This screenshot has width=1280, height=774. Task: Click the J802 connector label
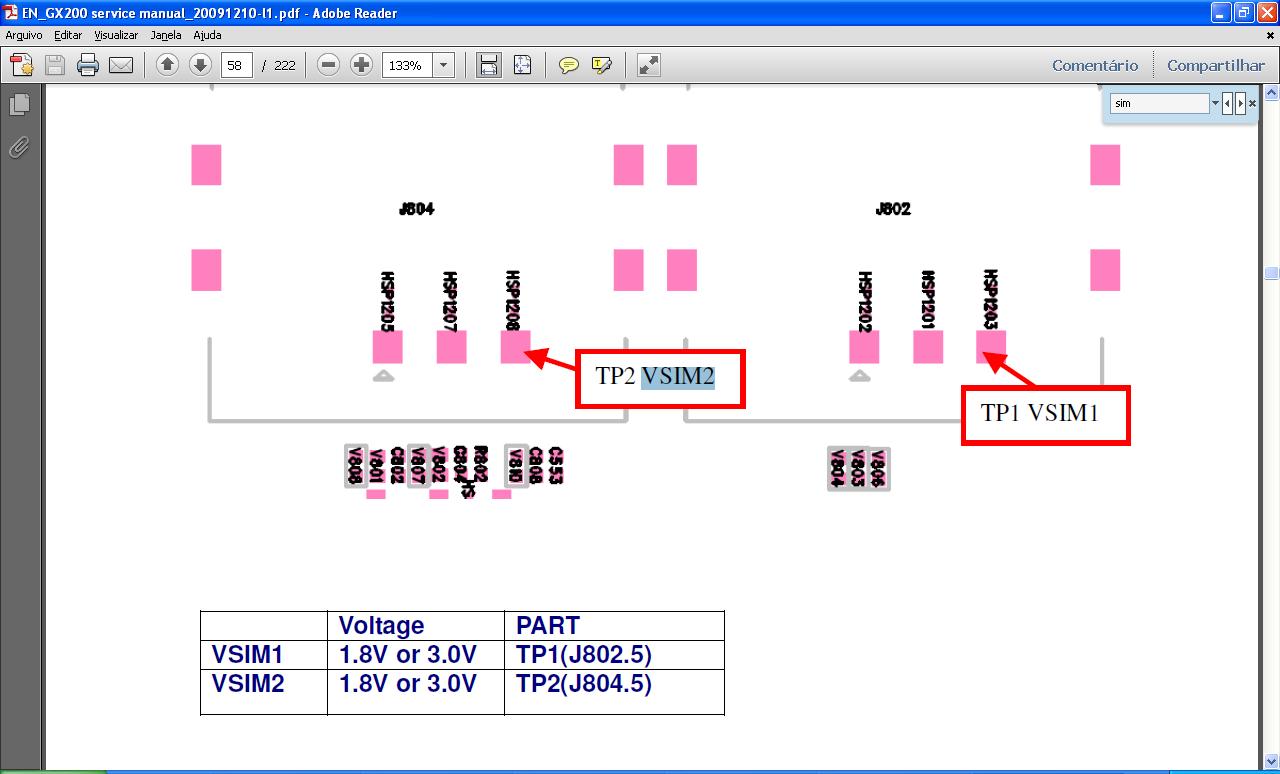[x=893, y=209]
